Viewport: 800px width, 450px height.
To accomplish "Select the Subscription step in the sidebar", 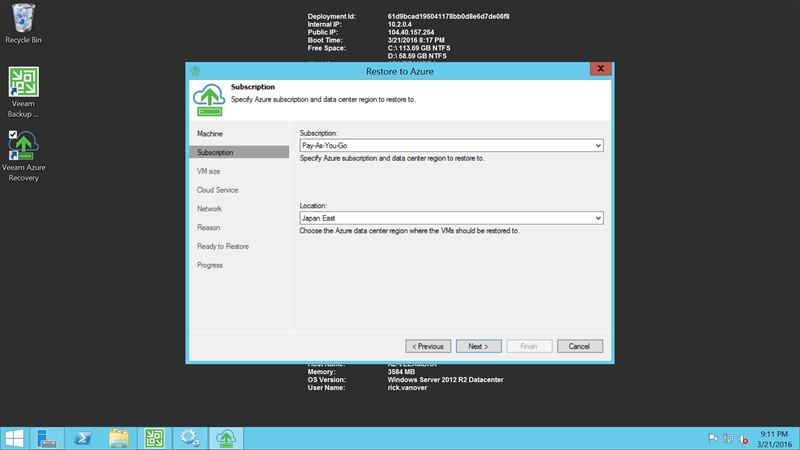I will pos(216,152).
